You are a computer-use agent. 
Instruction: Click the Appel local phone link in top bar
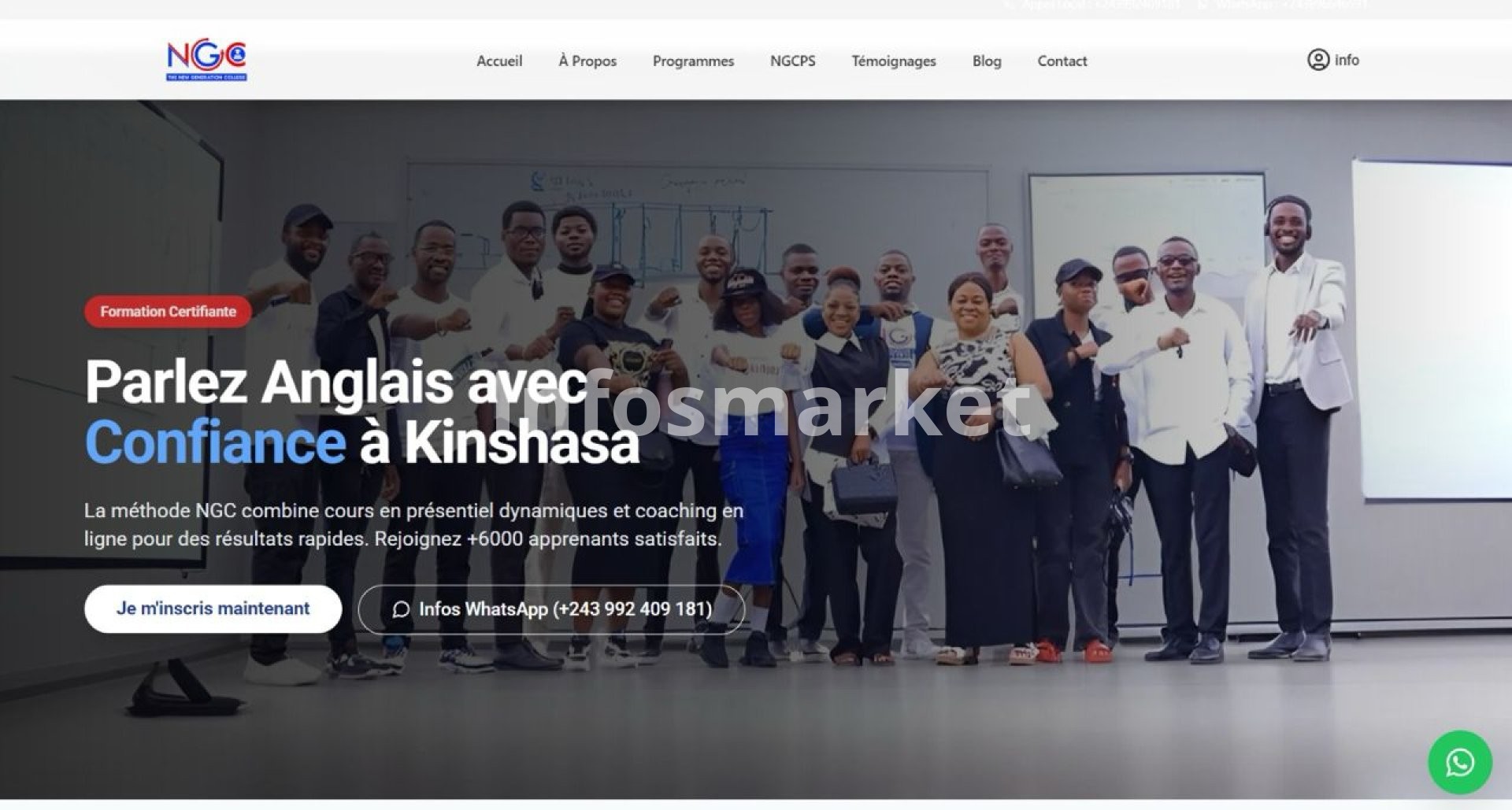coord(1093,5)
